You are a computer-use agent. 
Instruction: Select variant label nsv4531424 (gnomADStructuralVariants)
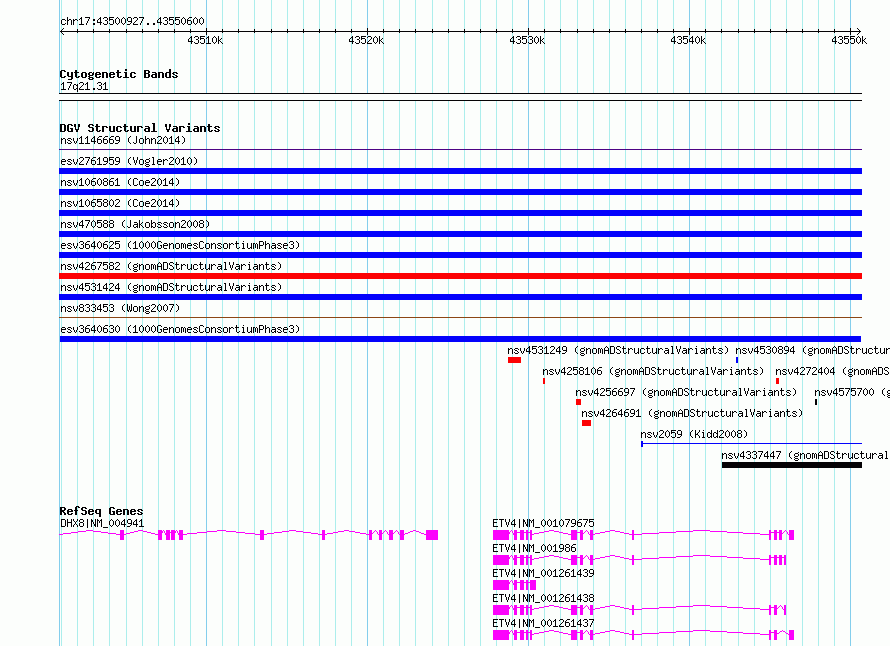pos(171,287)
